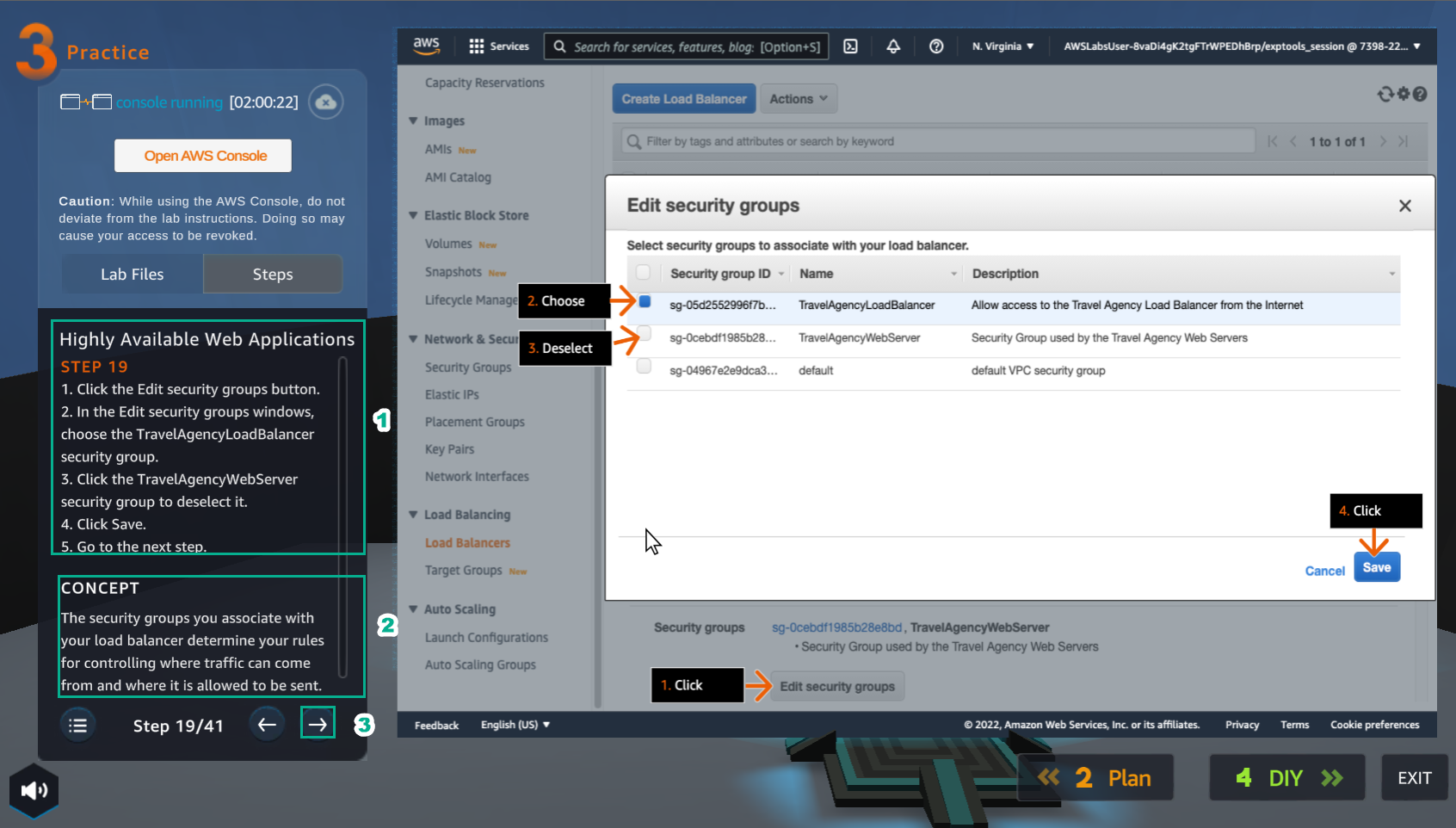Open the N. Virginia region dropdown
1456x828 pixels.
pos(1003,46)
